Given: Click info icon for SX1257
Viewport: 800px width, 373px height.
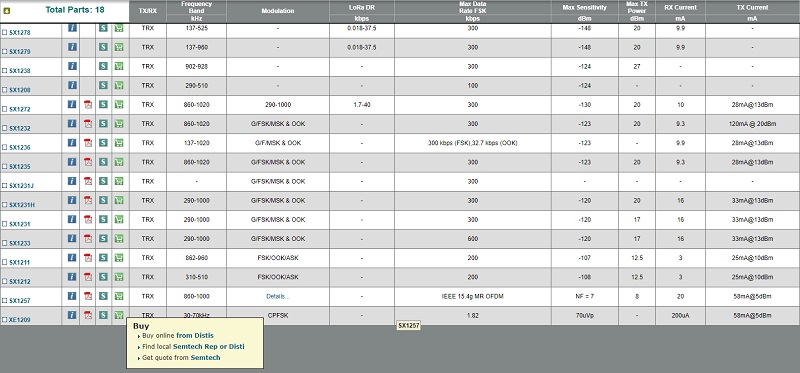Looking at the screenshot, I should click(x=72, y=296).
